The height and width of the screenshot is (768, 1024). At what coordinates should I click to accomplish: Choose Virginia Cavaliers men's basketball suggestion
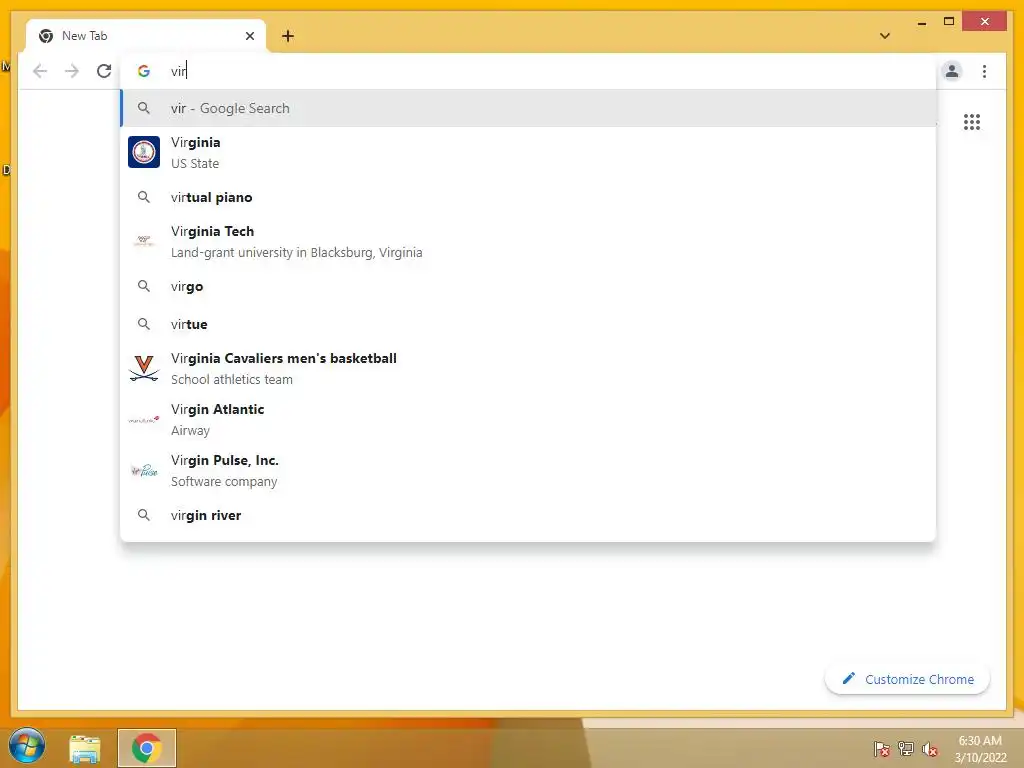pyautogui.click(x=528, y=368)
